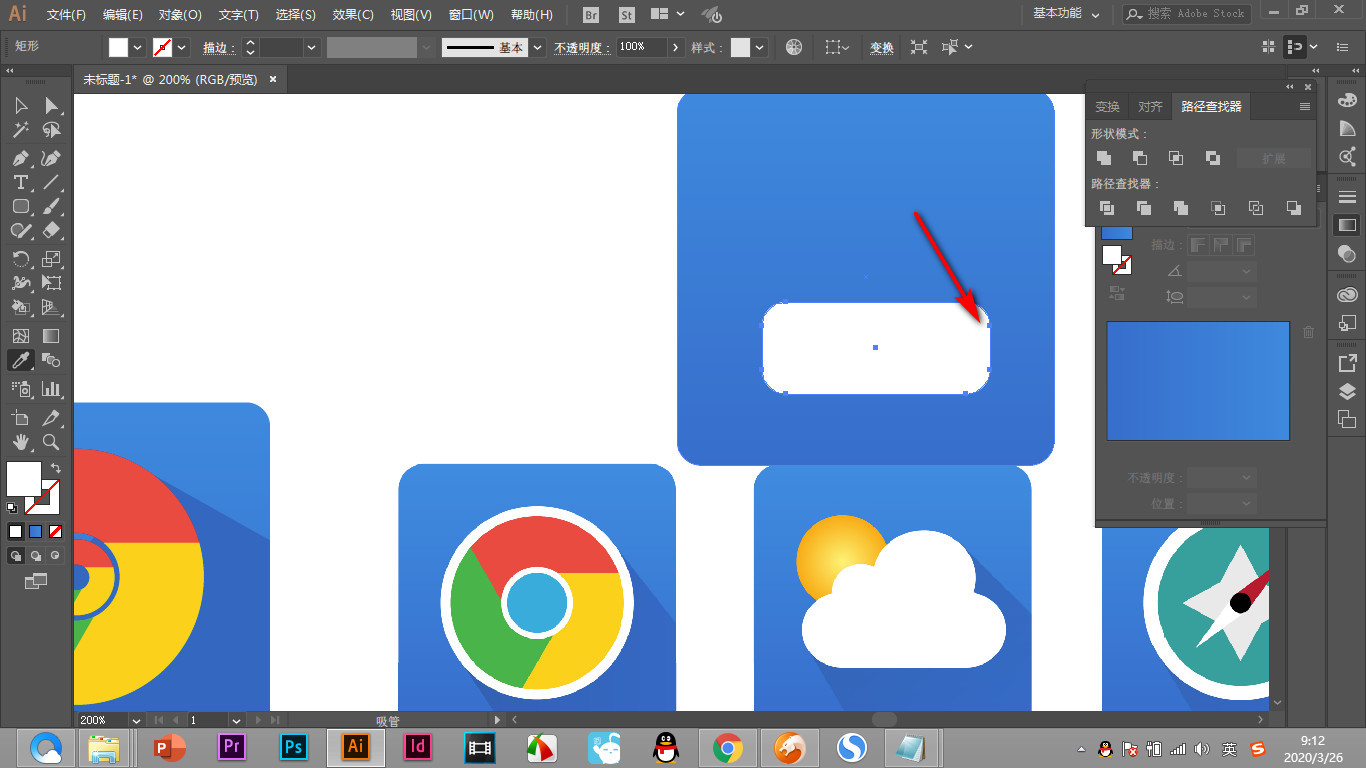1366x768 pixels.
Task: Expand opacity value arrow
Action: point(677,47)
